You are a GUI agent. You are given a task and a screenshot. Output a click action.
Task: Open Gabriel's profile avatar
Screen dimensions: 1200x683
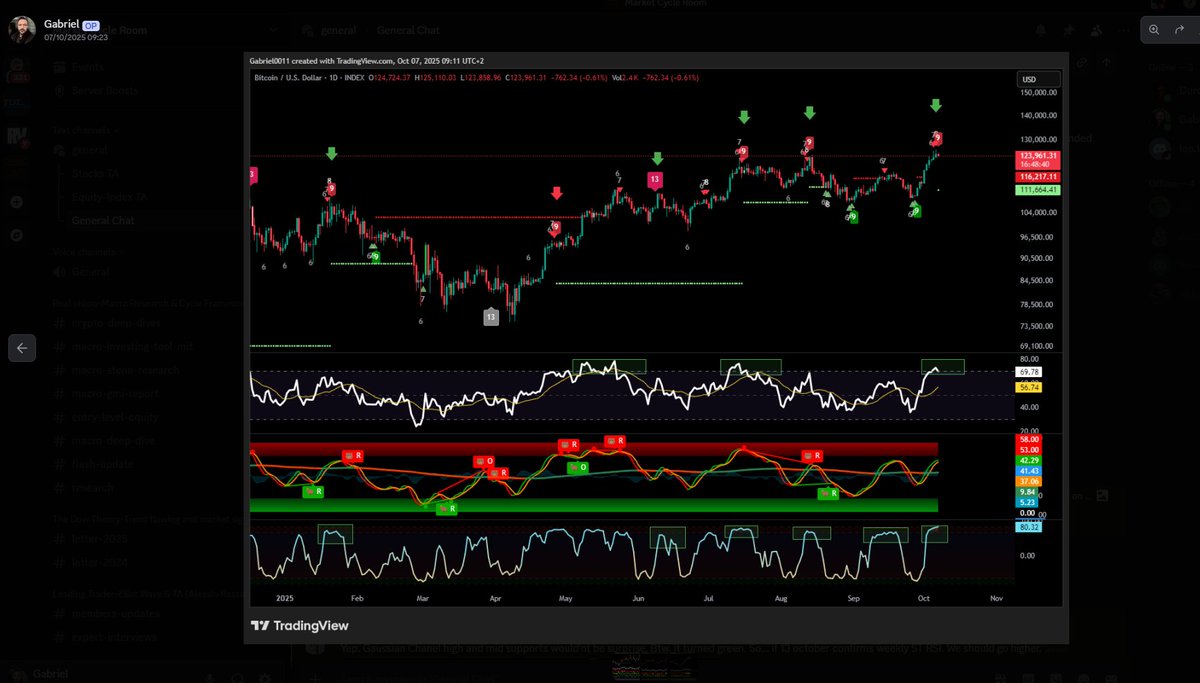click(x=23, y=29)
